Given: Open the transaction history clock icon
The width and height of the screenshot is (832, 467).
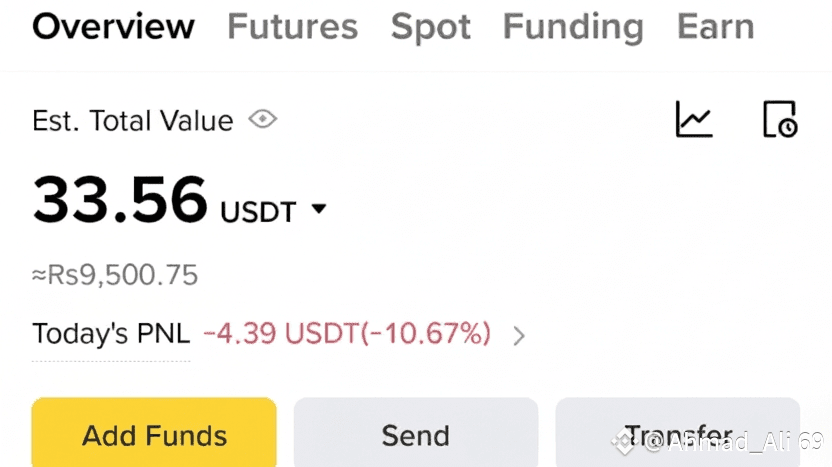Looking at the screenshot, I should click(779, 120).
